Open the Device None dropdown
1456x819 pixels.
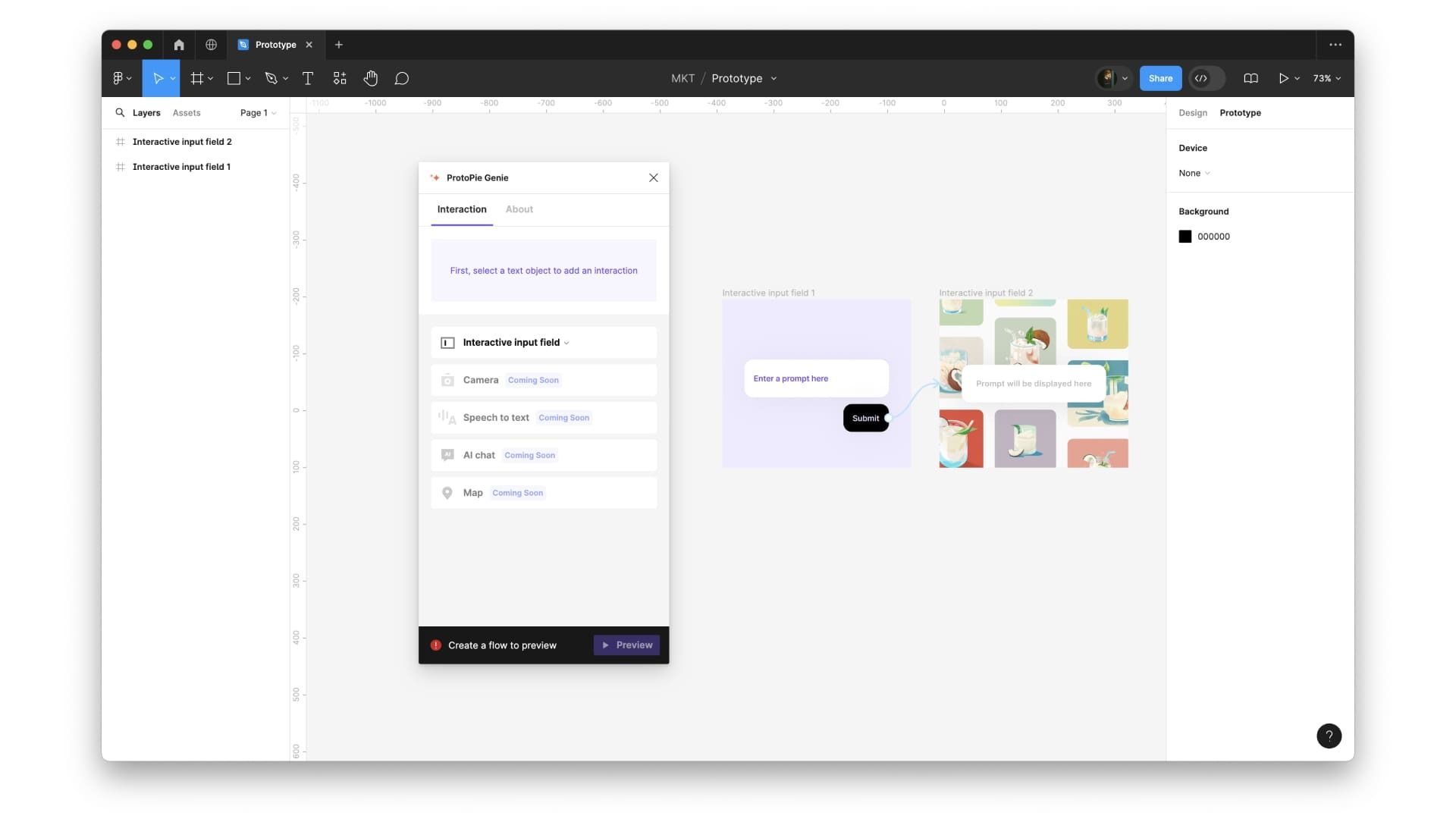point(1194,173)
